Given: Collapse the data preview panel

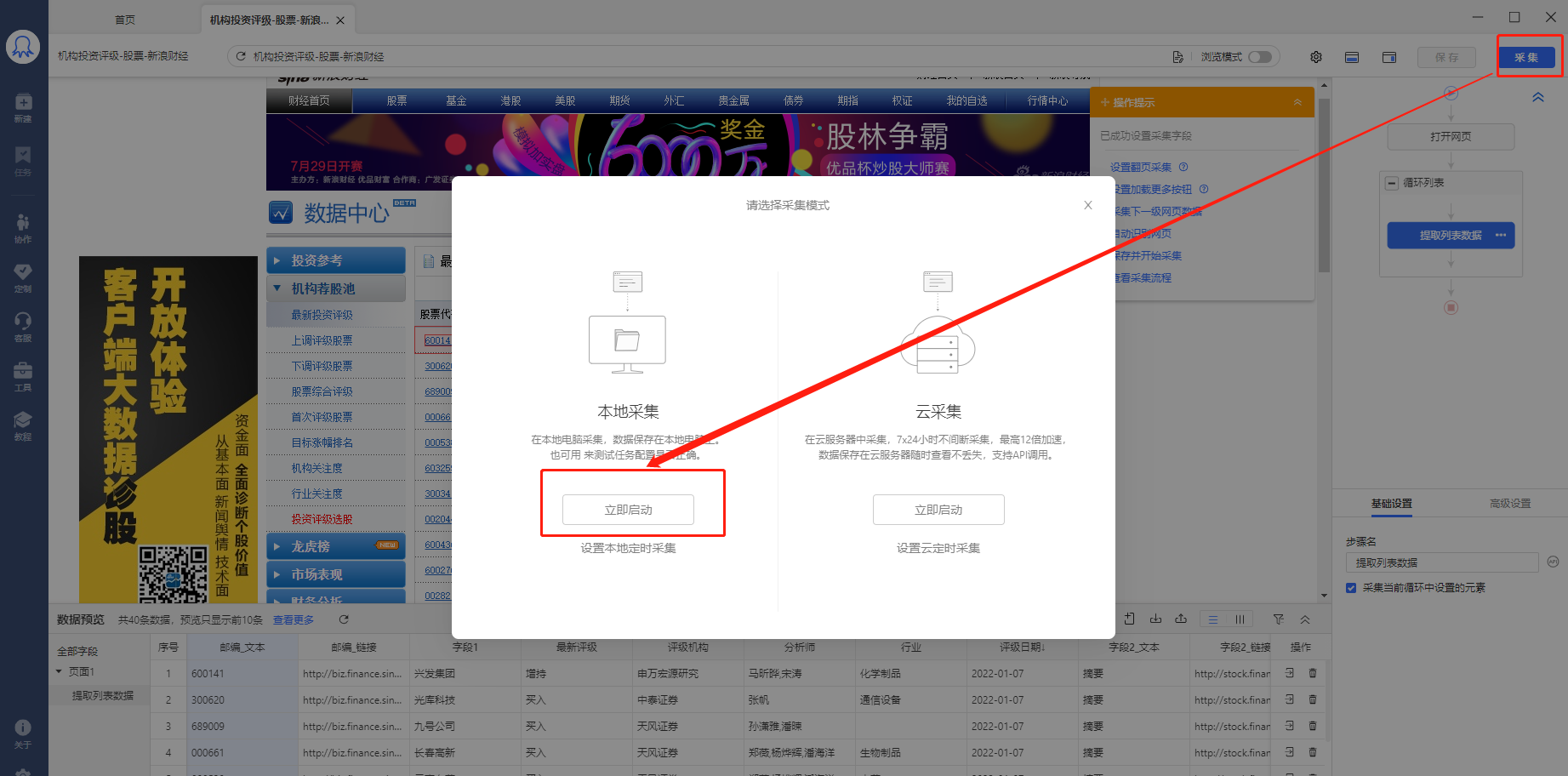Looking at the screenshot, I should point(1305,619).
